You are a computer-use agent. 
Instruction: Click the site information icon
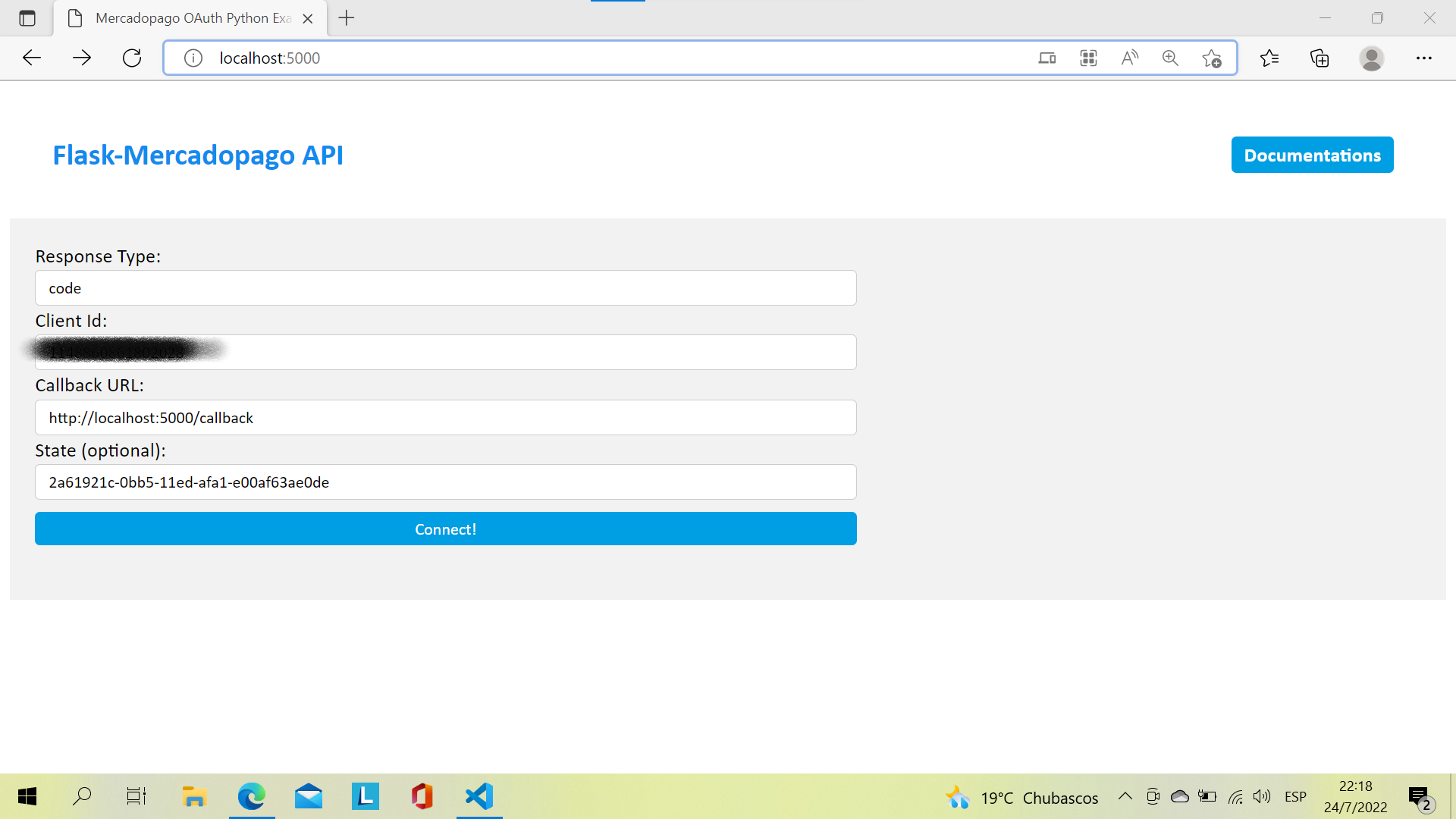tap(193, 58)
